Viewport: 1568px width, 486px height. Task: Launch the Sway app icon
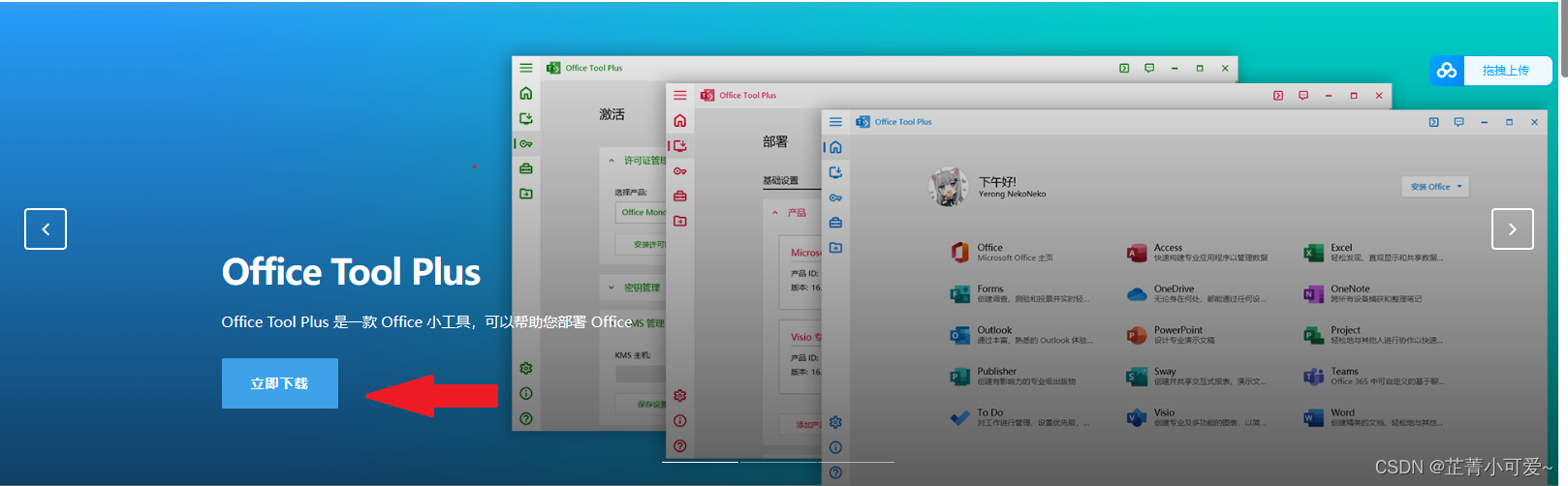[1137, 376]
